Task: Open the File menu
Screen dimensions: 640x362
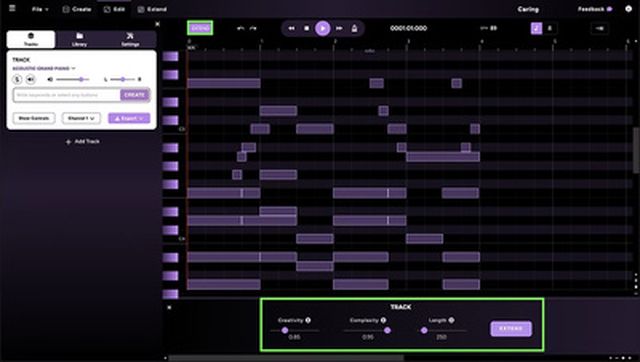Action: [40, 9]
